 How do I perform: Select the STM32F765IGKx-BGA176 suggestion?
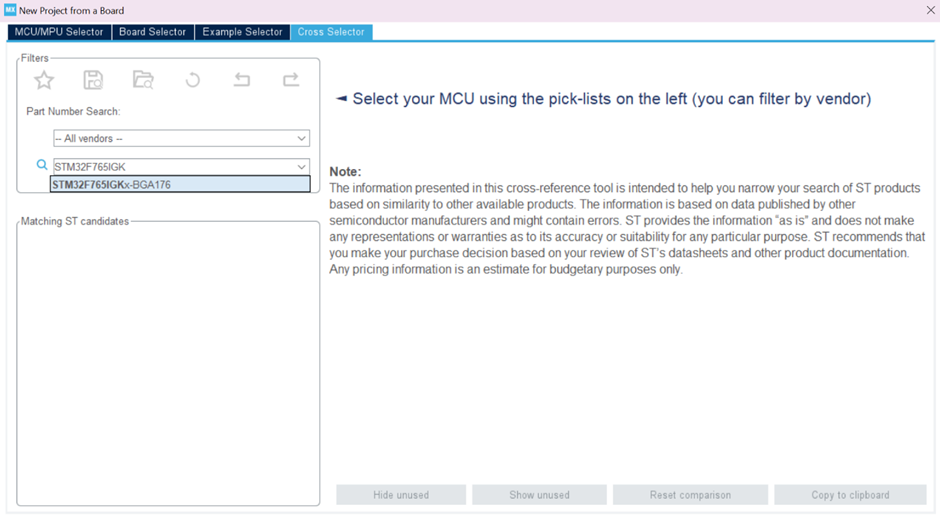(180, 185)
